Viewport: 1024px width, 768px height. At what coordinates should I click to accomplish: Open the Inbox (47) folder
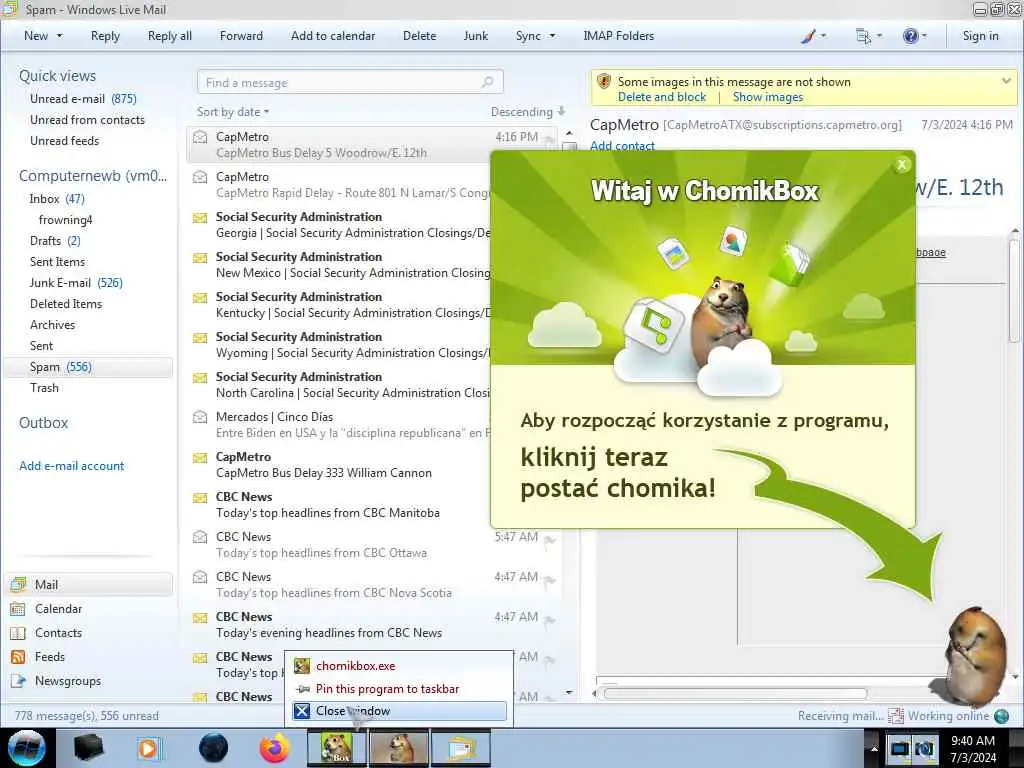57,199
